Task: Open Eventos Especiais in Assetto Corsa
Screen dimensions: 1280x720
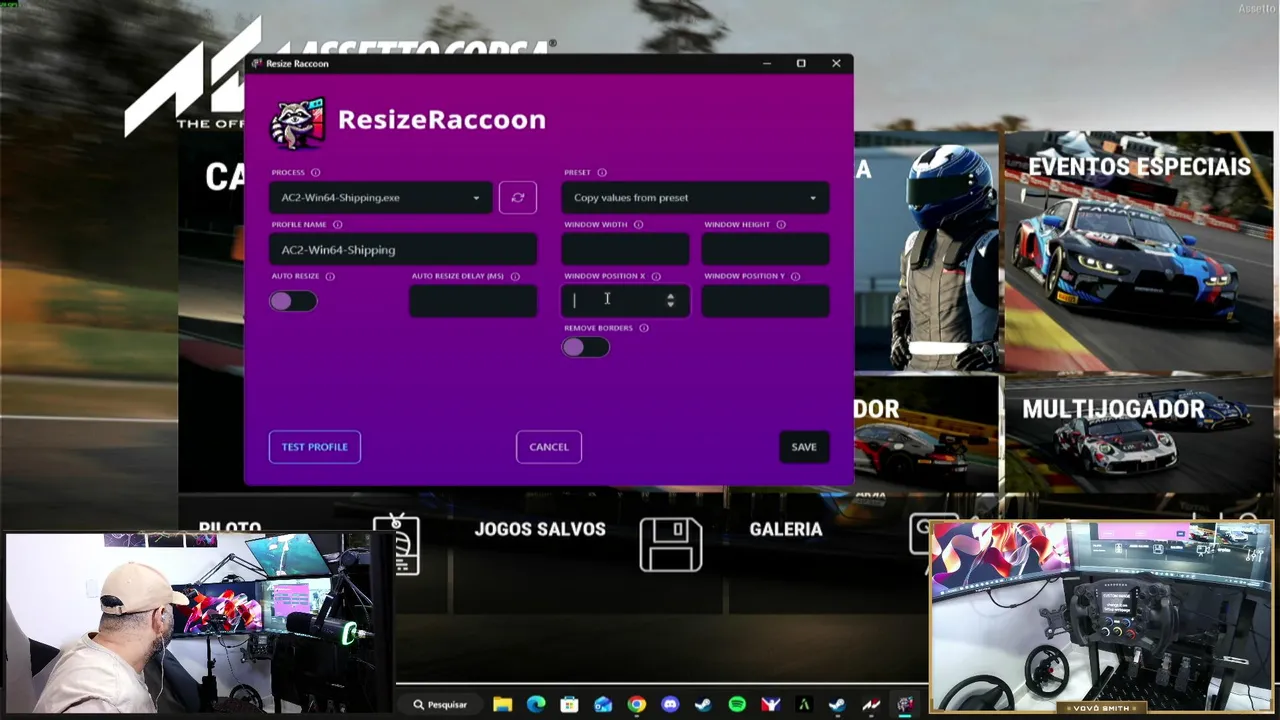Action: click(1139, 251)
